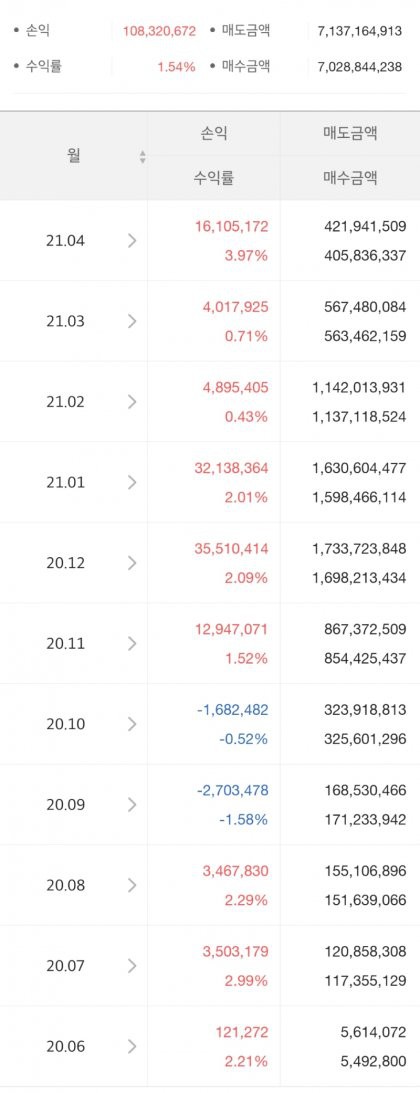
Task: Click the 수익률 column header
Action: 214,178
